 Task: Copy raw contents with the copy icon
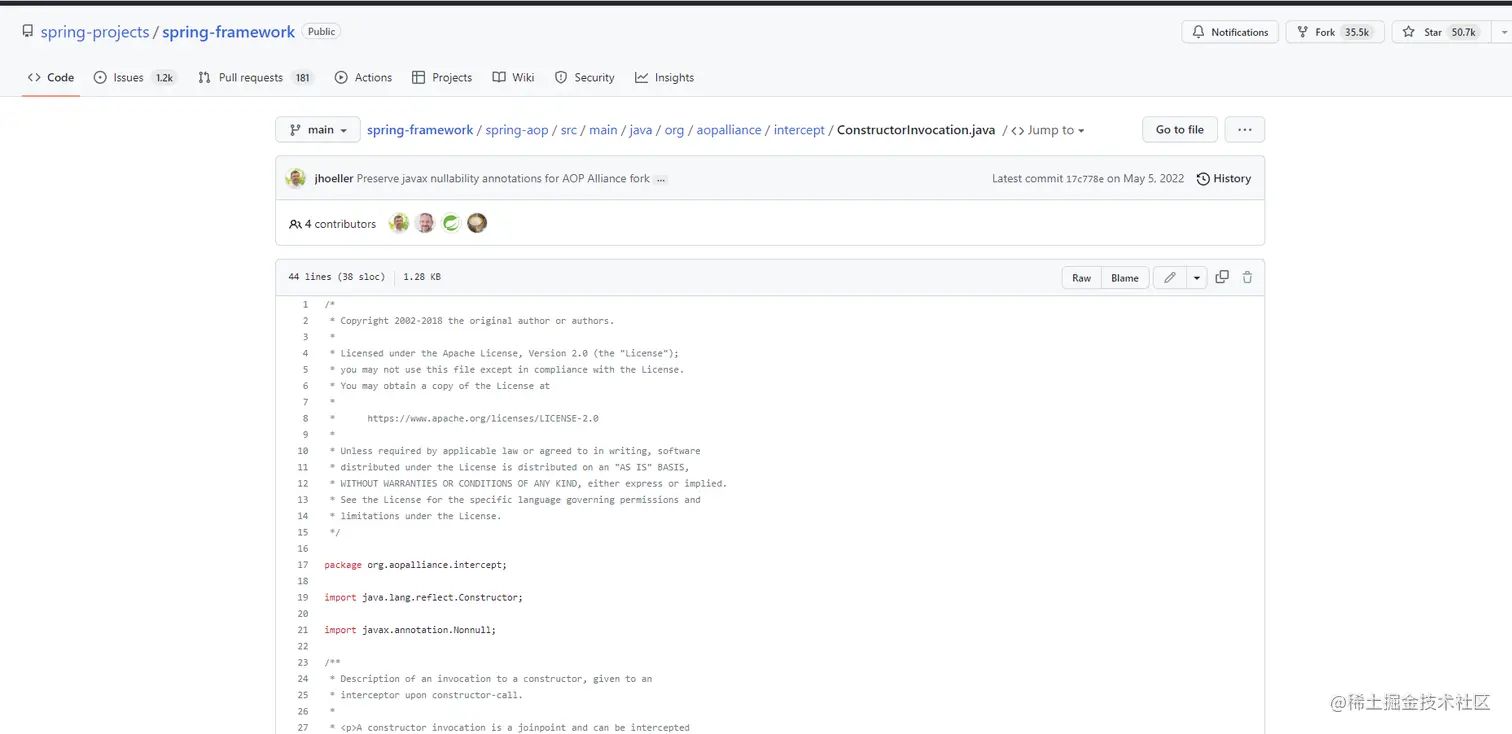point(1222,277)
